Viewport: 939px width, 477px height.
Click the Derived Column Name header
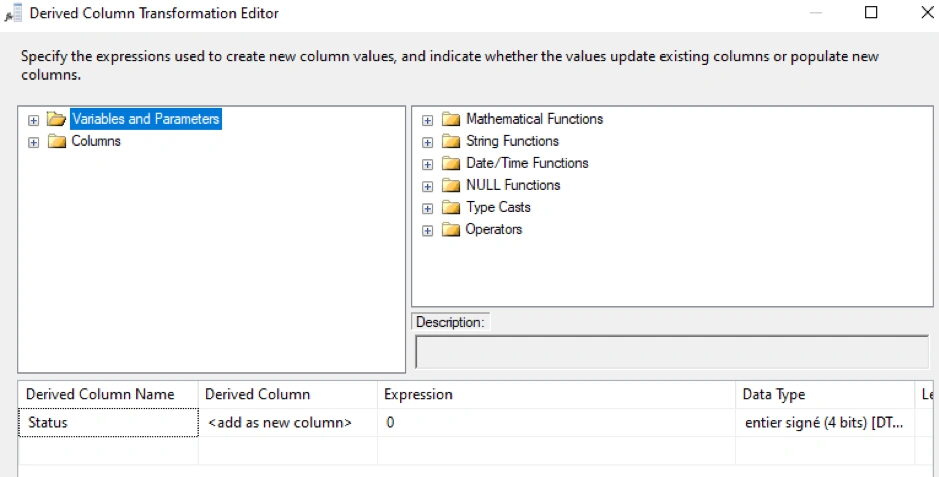[108, 394]
